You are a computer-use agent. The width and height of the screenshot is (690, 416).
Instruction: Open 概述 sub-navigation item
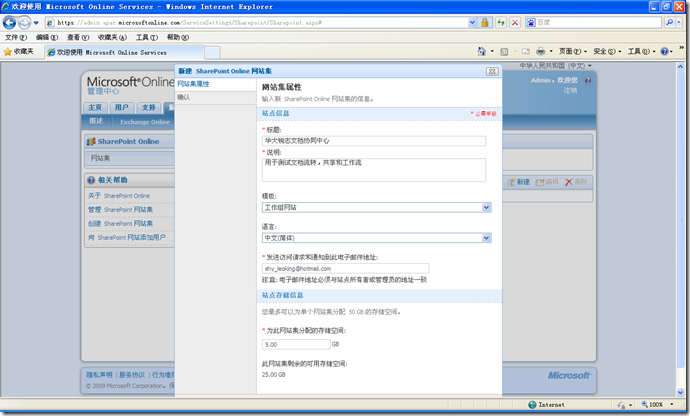(x=96, y=121)
